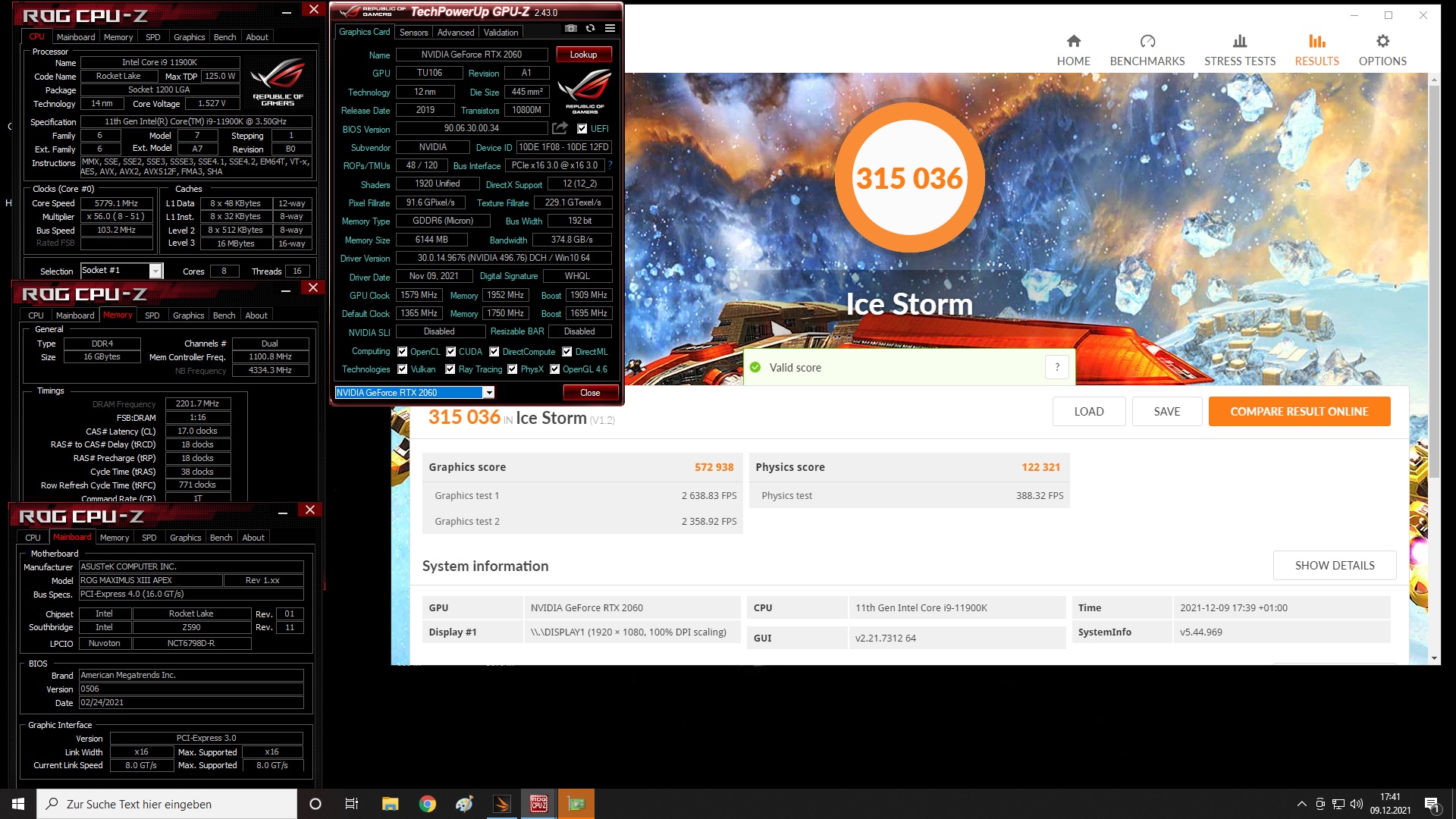The image size is (1456, 819).
Task: Click the Close button in GPU-Z
Action: (x=590, y=393)
